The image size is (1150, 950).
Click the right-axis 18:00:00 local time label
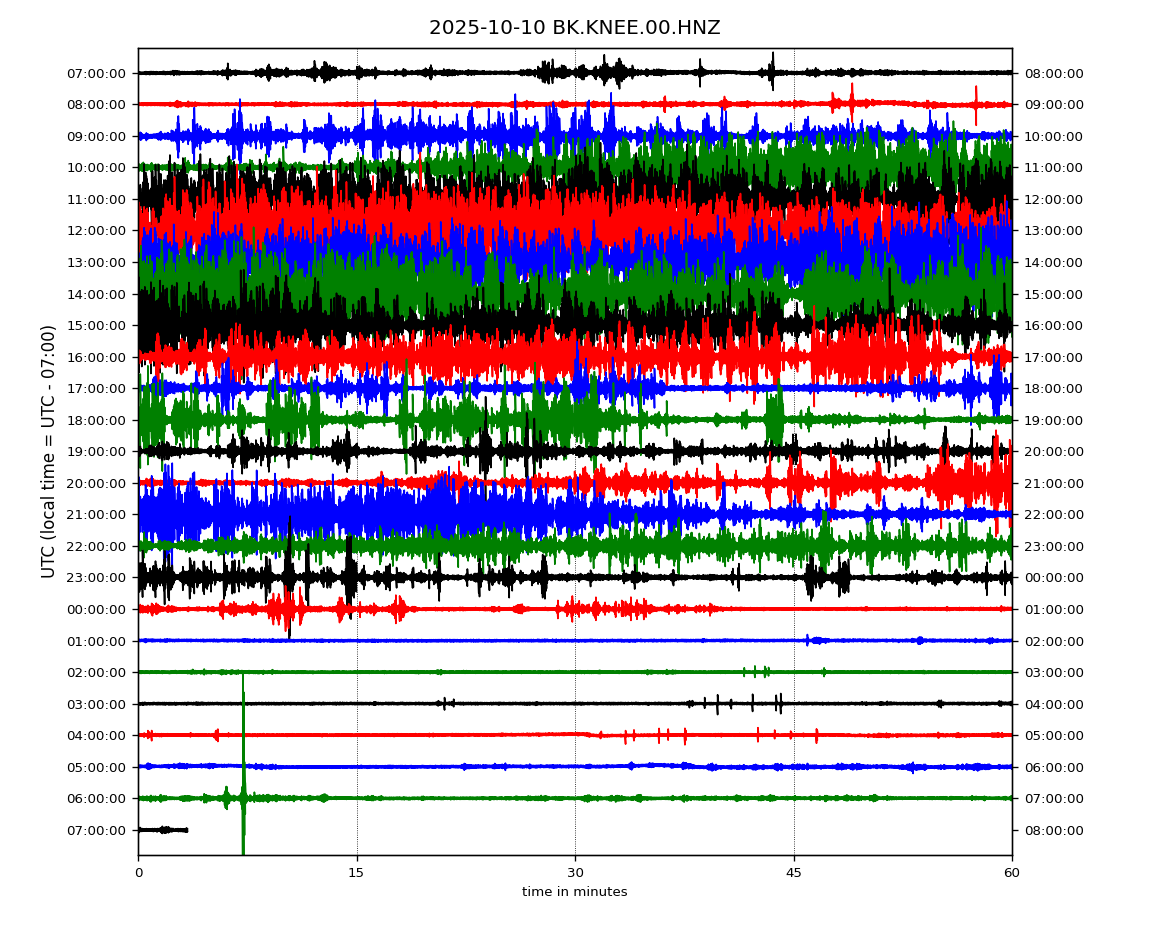[1054, 388]
